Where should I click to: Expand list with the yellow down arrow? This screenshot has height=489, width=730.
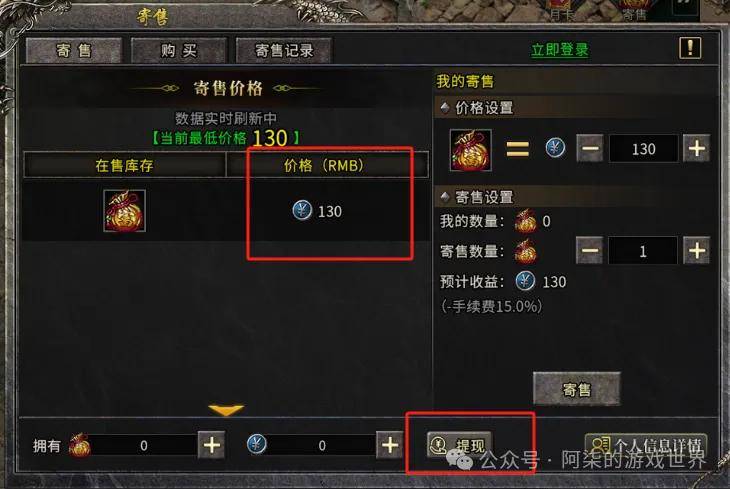[x=226, y=410]
